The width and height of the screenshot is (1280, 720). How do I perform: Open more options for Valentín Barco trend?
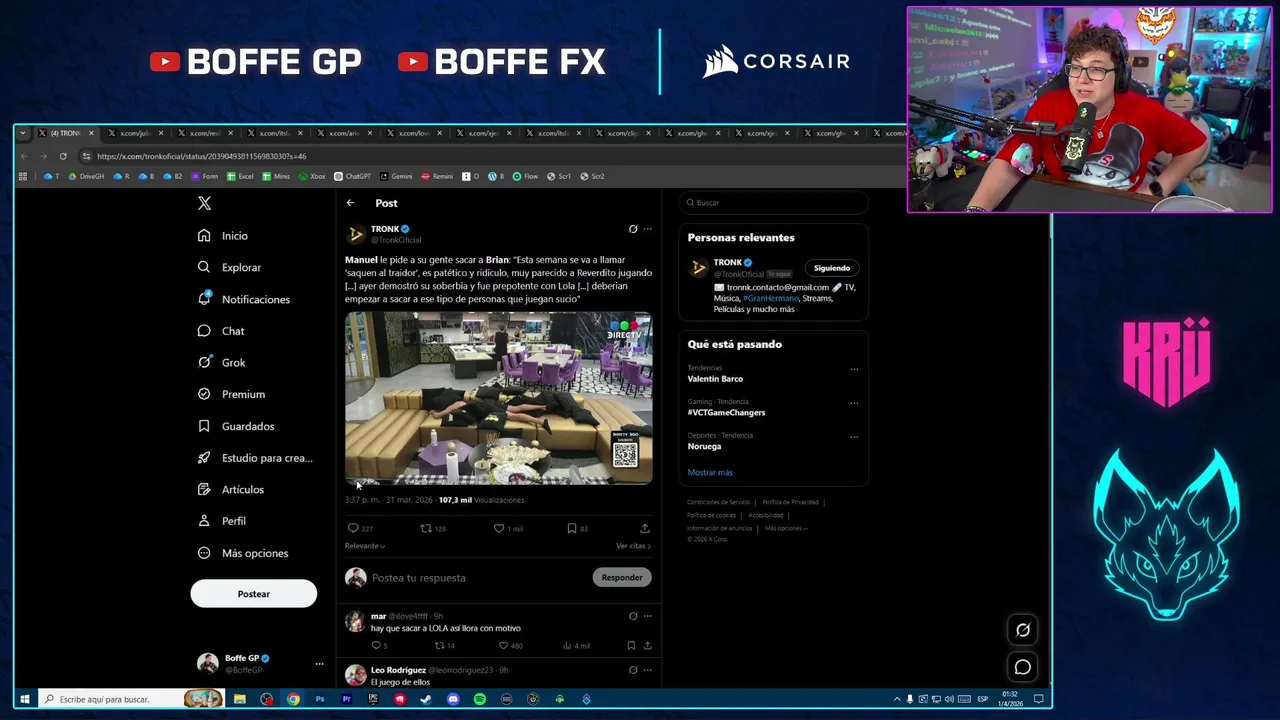[854, 369]
